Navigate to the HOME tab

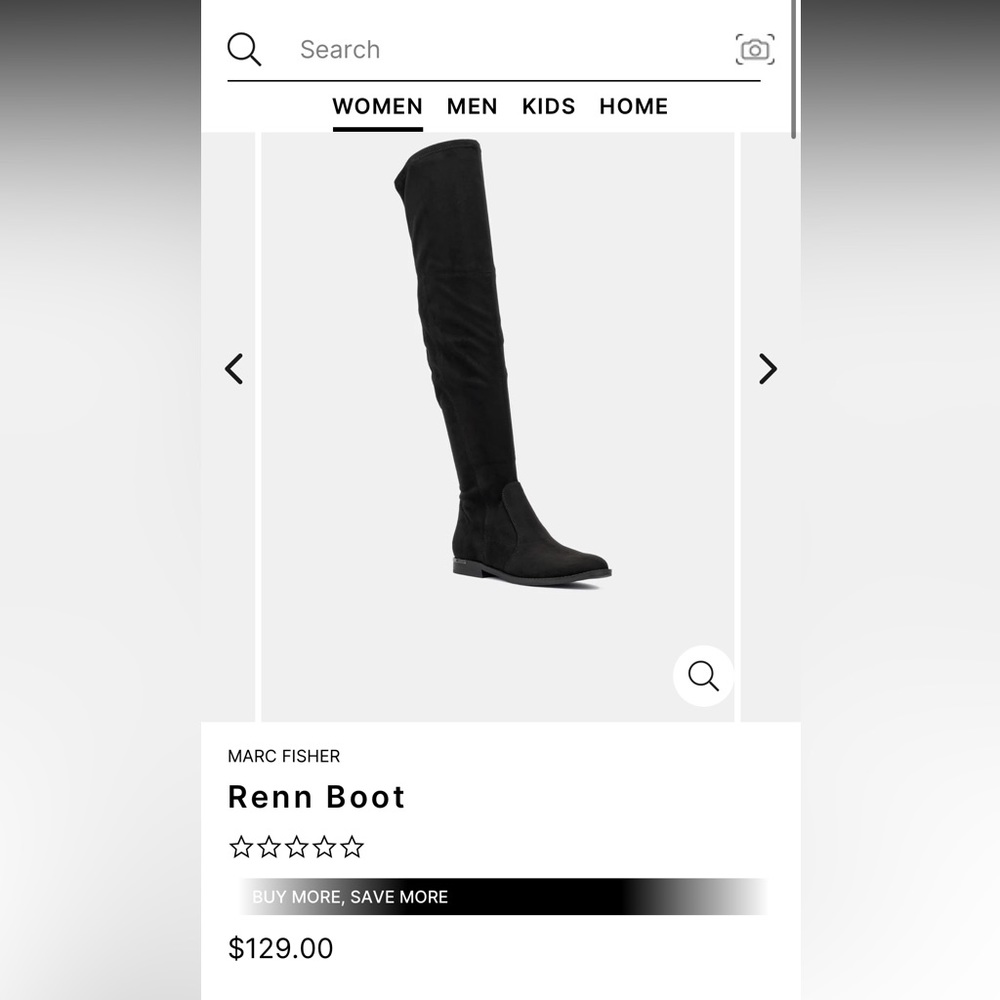pos(633,106)
